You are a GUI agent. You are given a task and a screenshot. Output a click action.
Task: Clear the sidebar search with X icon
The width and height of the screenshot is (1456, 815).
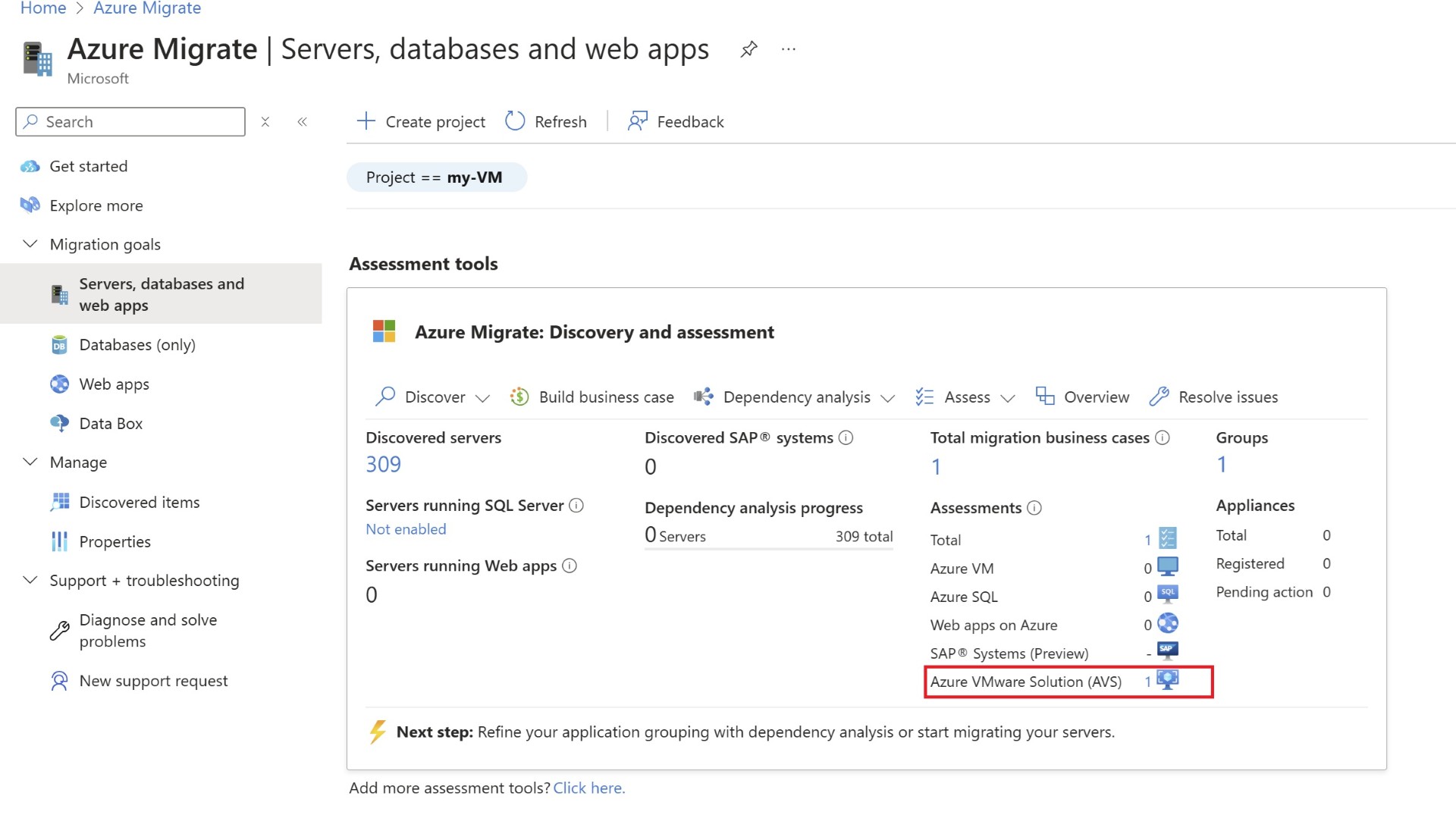point(265,122)
